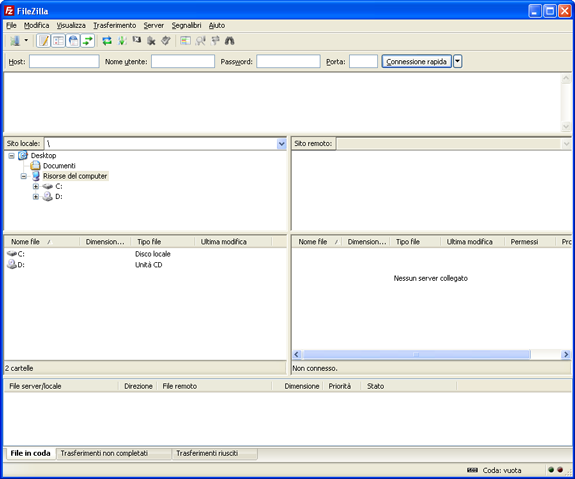Toggle the transfer queue display
Viewport: 575px width, 479px height.
coord(88,41)
